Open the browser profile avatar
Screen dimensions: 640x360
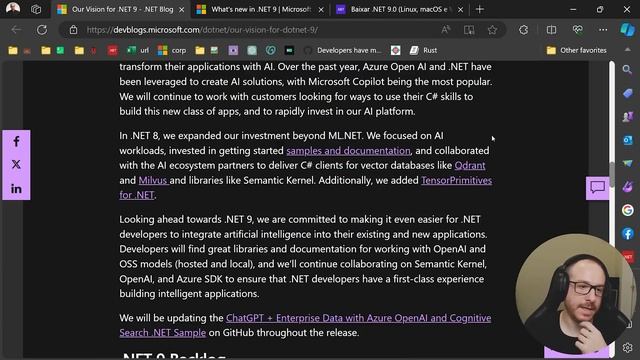[x=13, y=9]
